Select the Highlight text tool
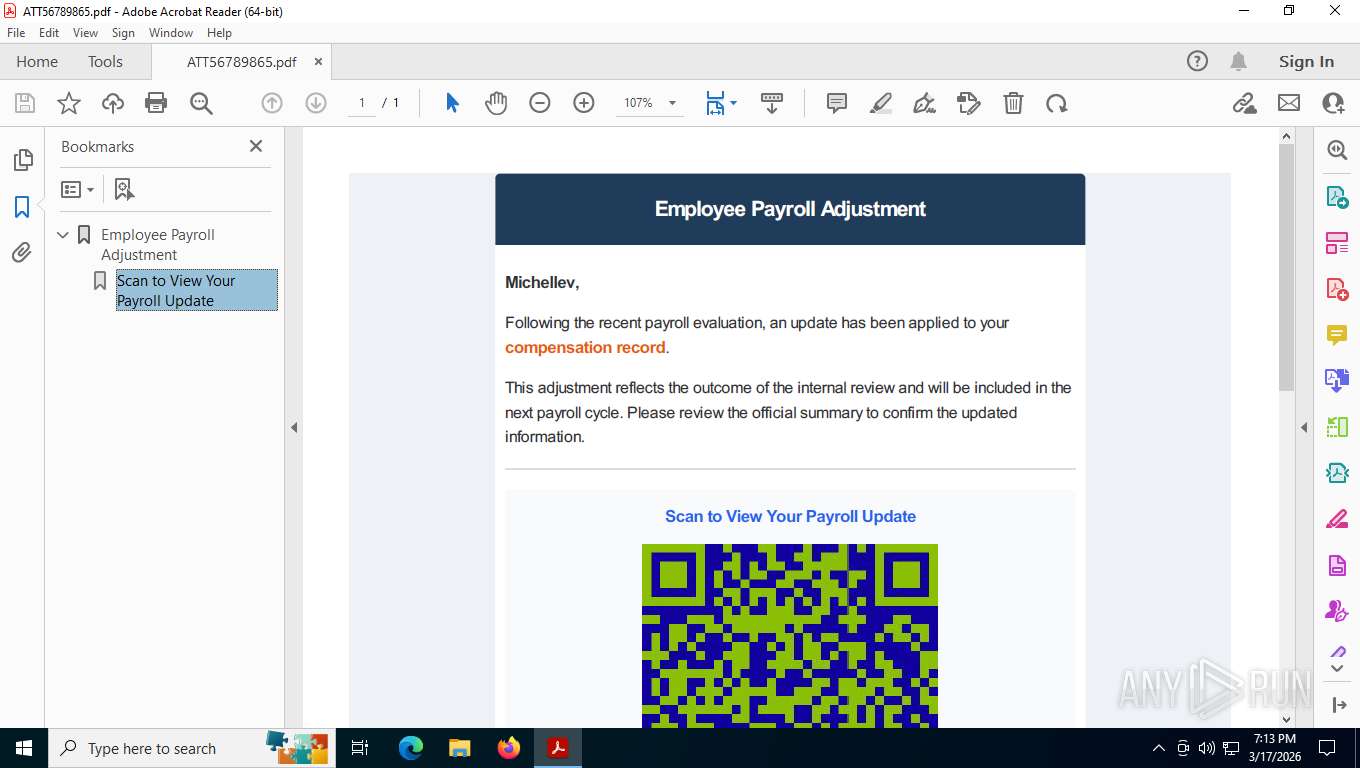Screen dimensions: 1360x768 [x=881, y=103]
